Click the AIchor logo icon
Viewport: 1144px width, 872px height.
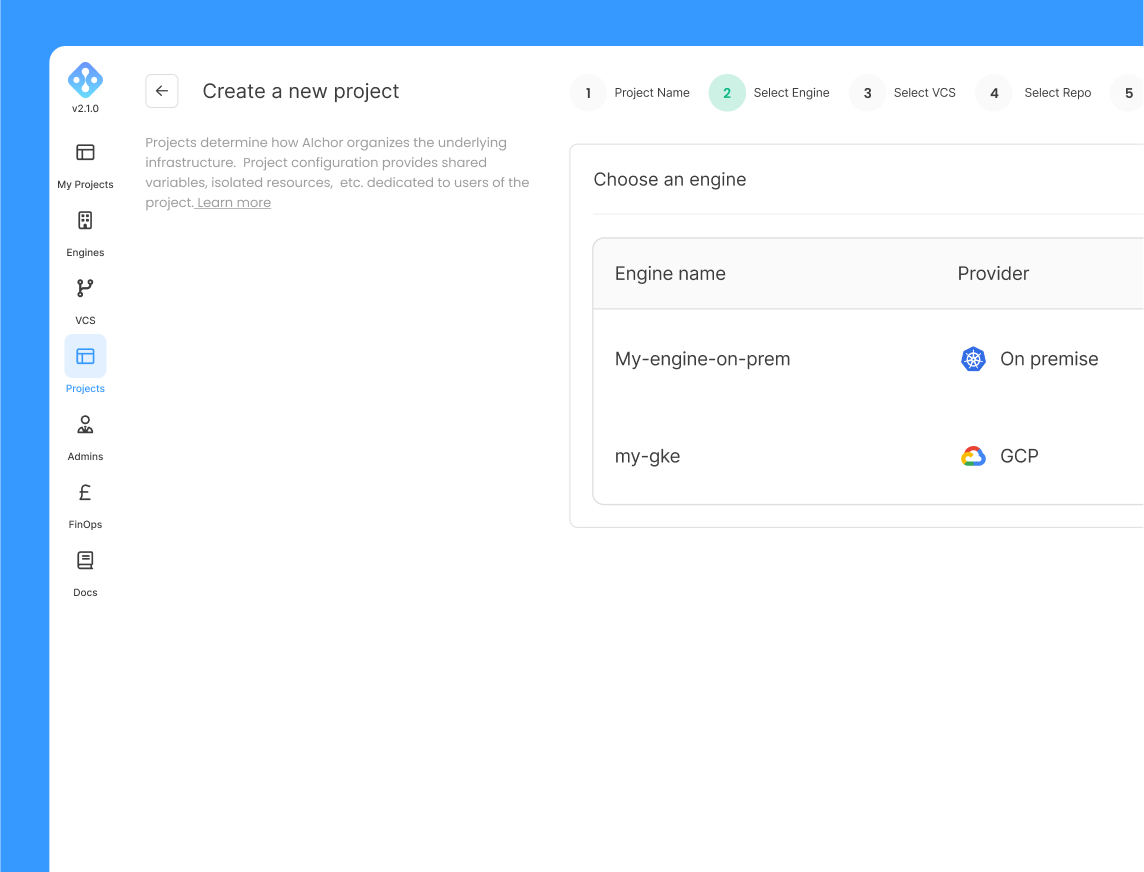coord(85,80)
